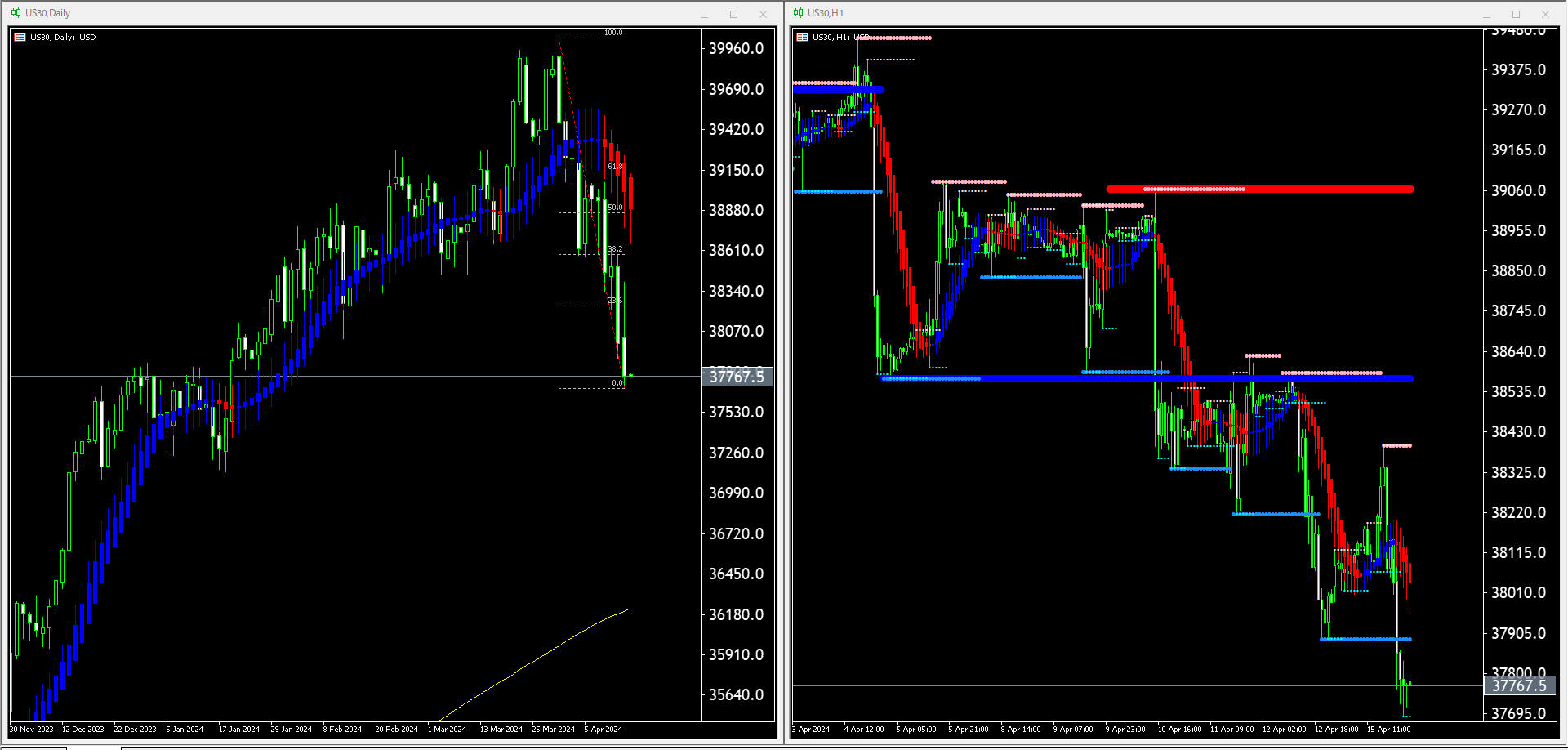This screenshot has height=750, width=1568.
Task: Click the Fibonacci 61.8 level label
Action: (615, 167)
